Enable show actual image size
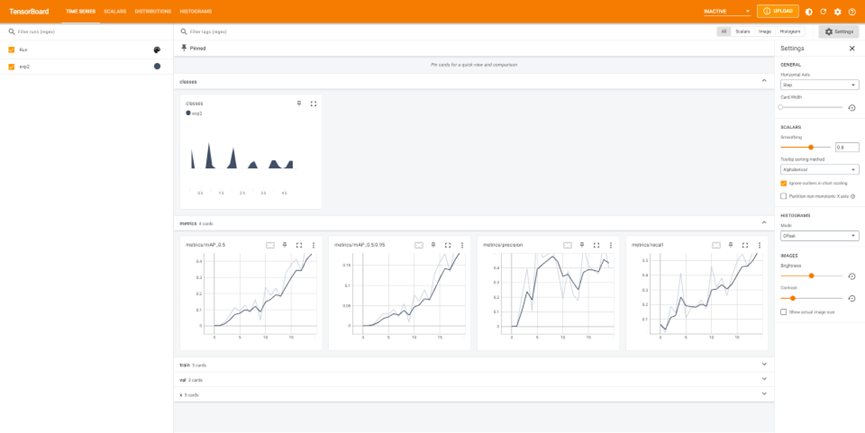The height and width of the screenshot is (433, 865). coord(783,312)
